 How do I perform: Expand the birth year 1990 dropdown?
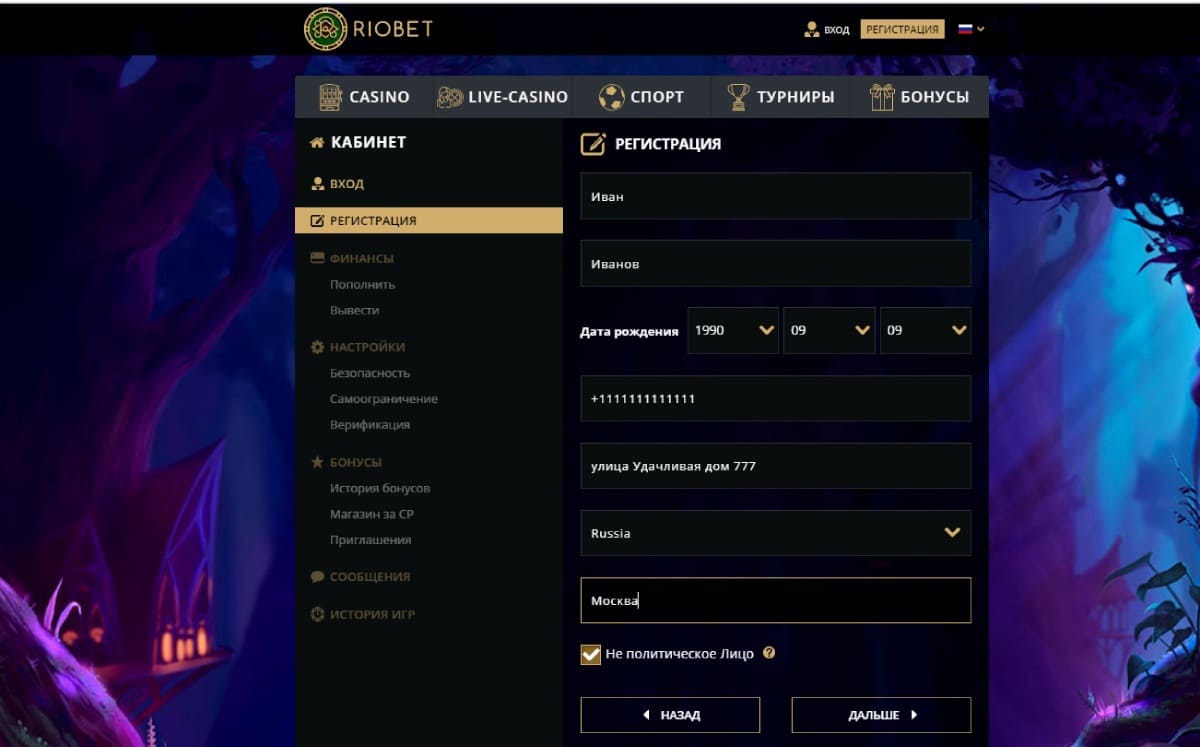pyautogui.click(x=733, y=330)
